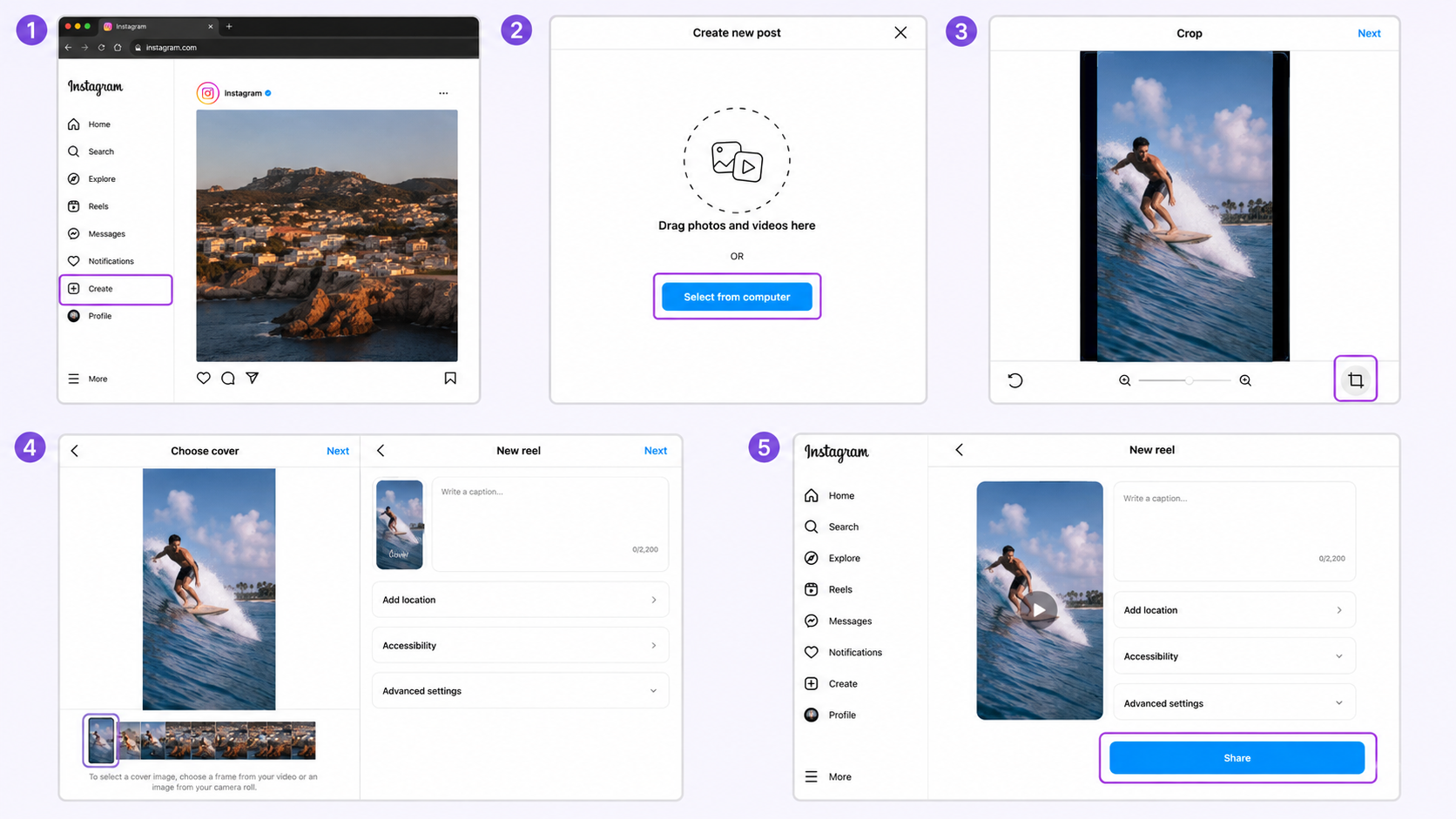
Task: Open Add location row in panel 5
Action: pyautogui.click(x=1235, y=610)
